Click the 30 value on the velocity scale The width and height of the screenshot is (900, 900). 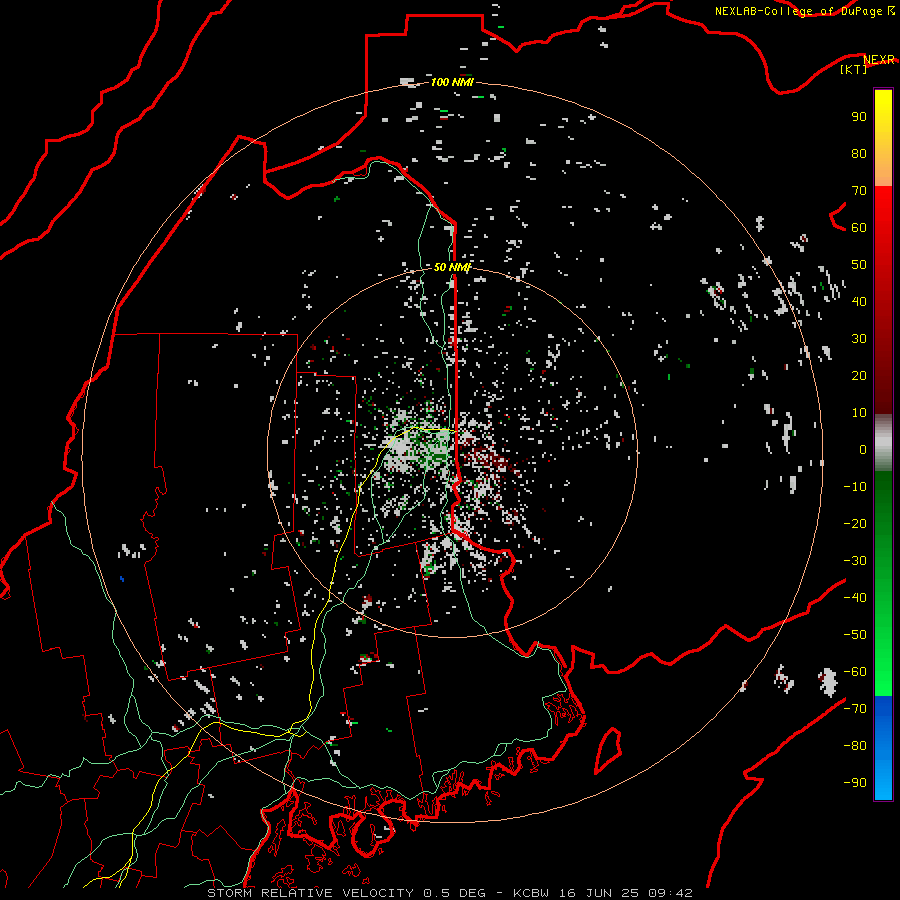point(859,339)
